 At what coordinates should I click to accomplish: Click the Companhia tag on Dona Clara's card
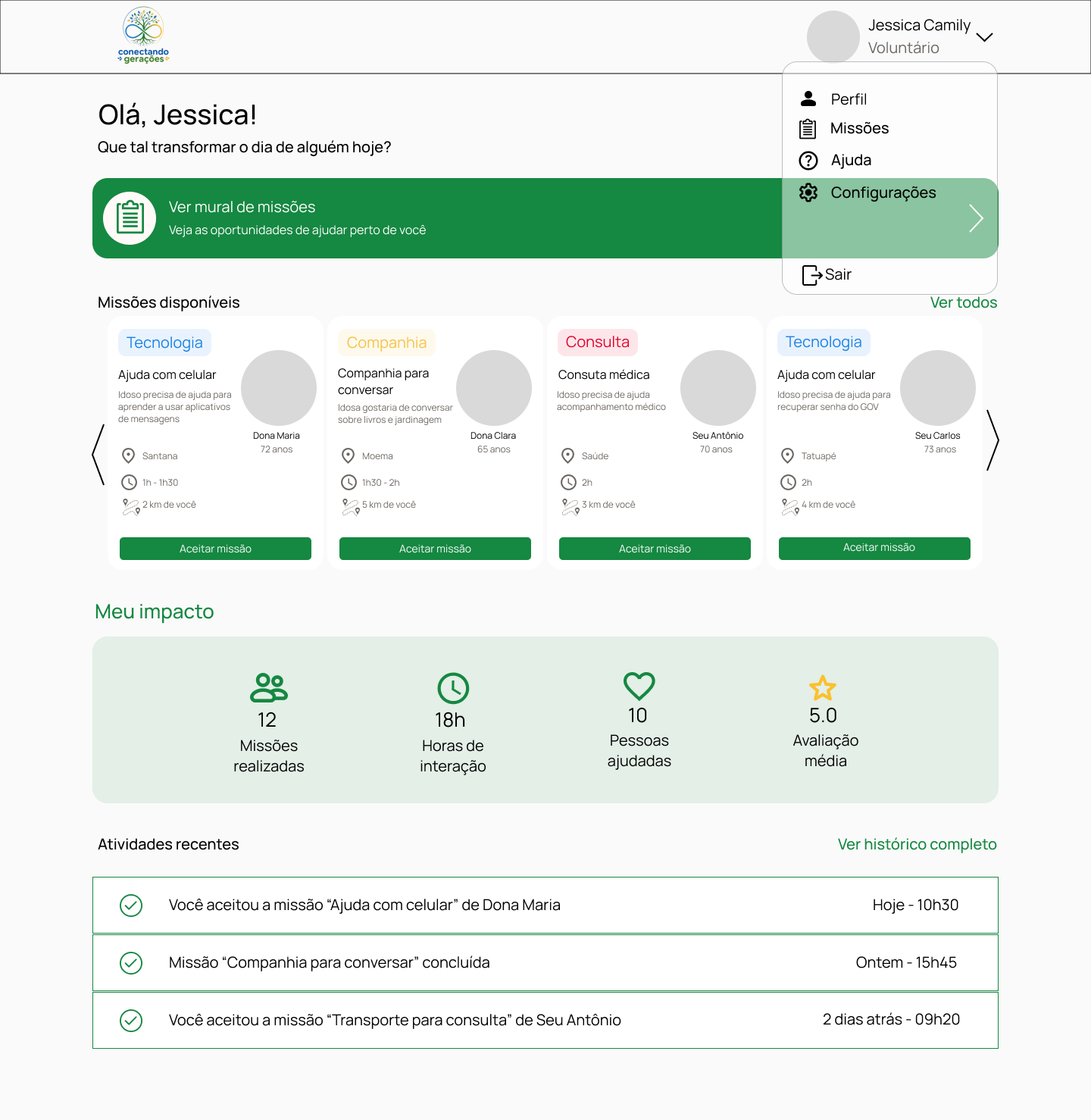coord(386,343)
